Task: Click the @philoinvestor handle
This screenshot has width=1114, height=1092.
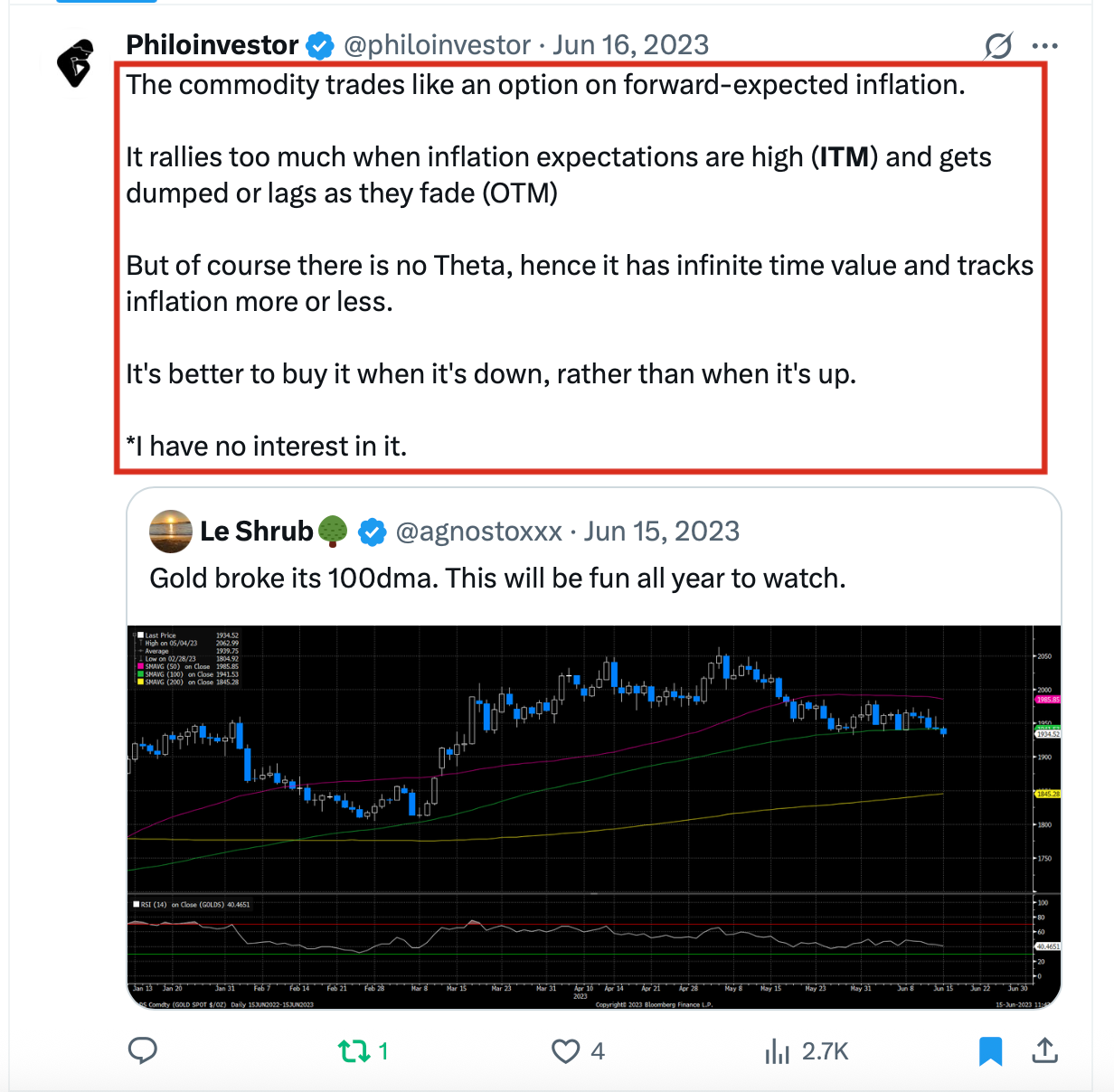Action: 437,45
